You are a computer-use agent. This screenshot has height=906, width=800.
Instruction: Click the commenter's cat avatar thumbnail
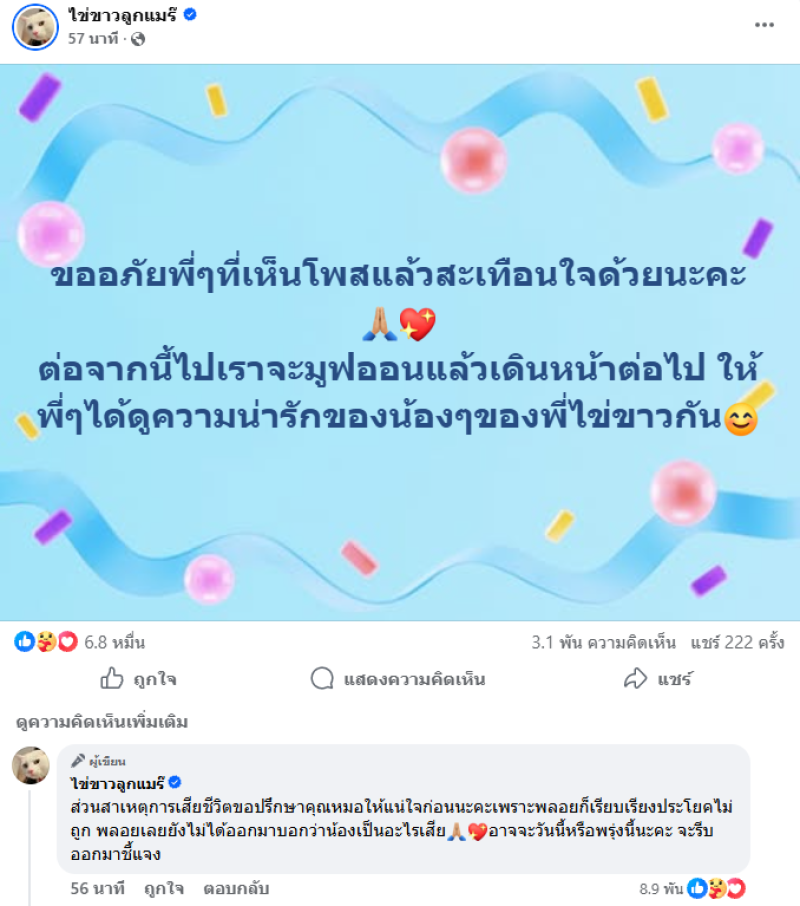pos(31,765)
